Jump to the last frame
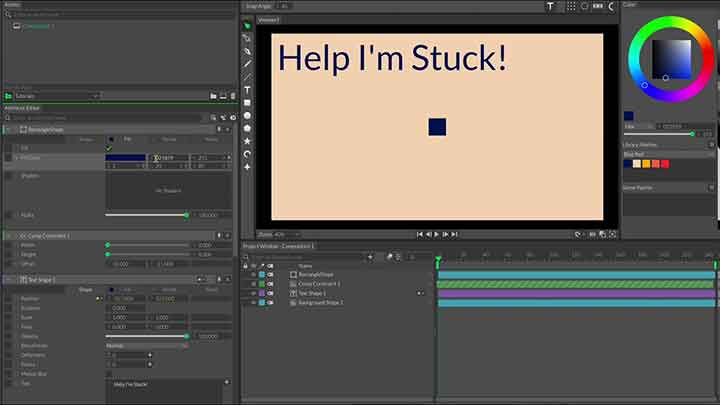The height and width of the screenshot is (405, 720). click(x=454, y=235)
